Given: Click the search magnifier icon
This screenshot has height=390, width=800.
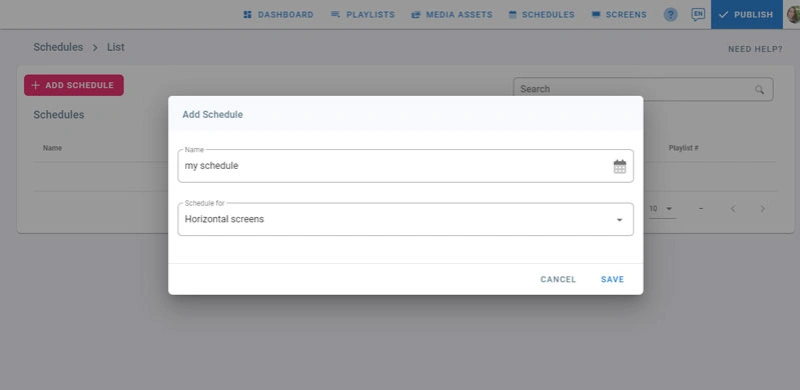Looking at the screenshot, I should (759, 89).
